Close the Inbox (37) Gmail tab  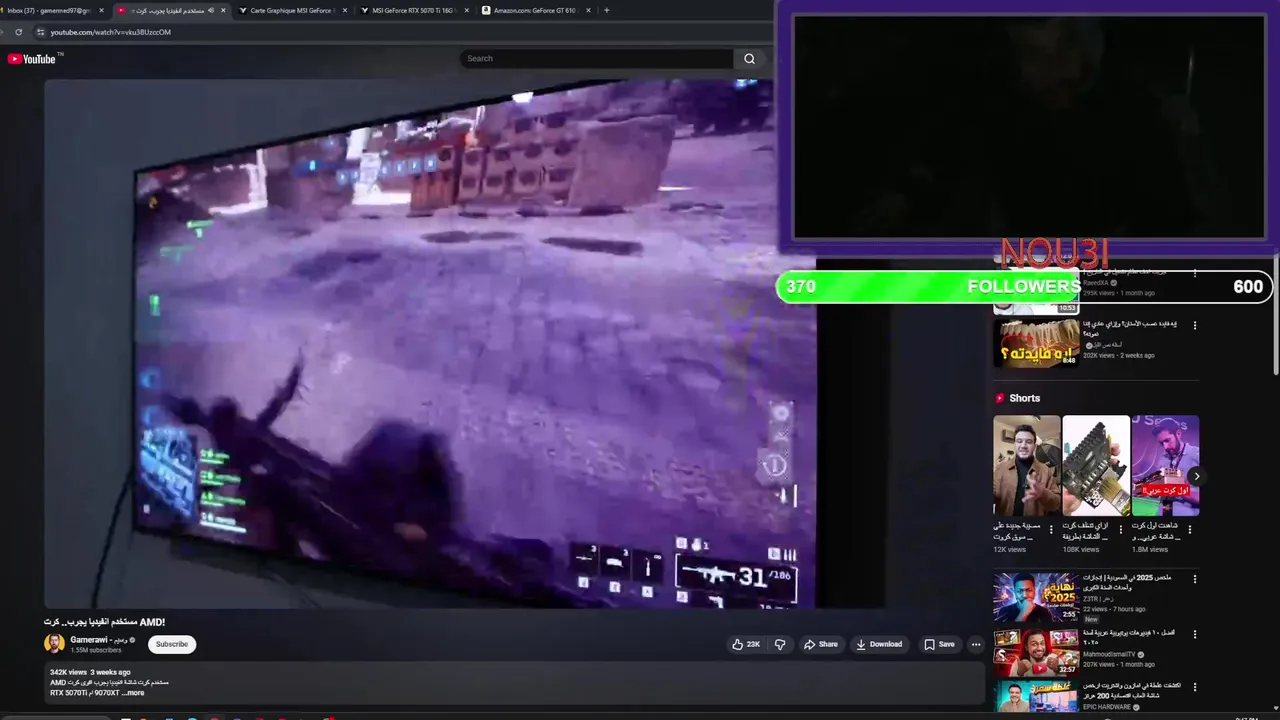(101, 10)
